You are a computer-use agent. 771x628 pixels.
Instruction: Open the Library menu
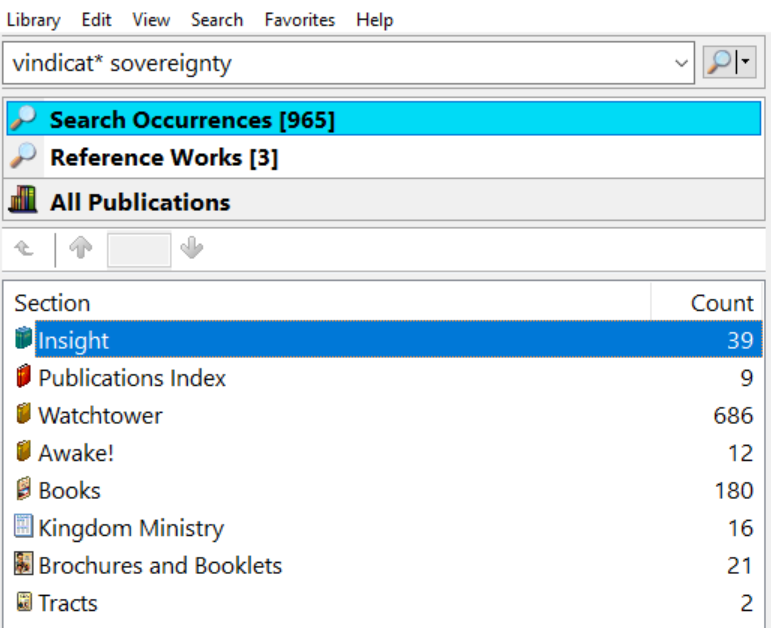click(33, 20)
